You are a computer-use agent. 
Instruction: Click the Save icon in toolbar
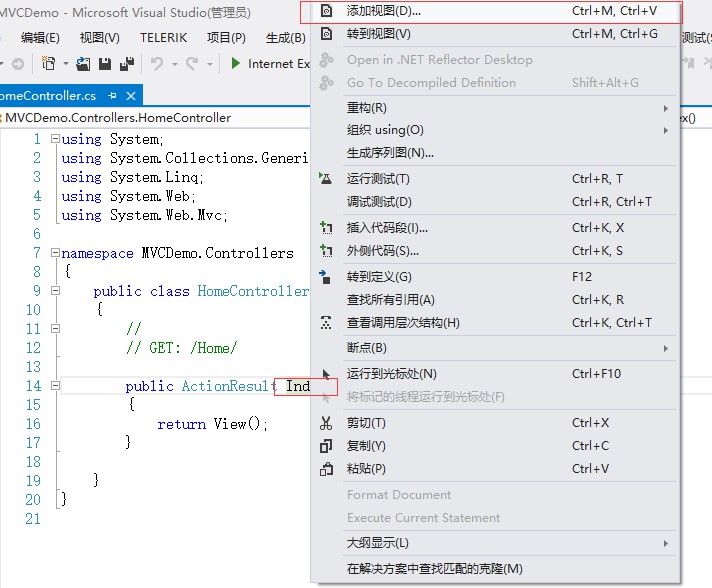(x=105, y=64)
